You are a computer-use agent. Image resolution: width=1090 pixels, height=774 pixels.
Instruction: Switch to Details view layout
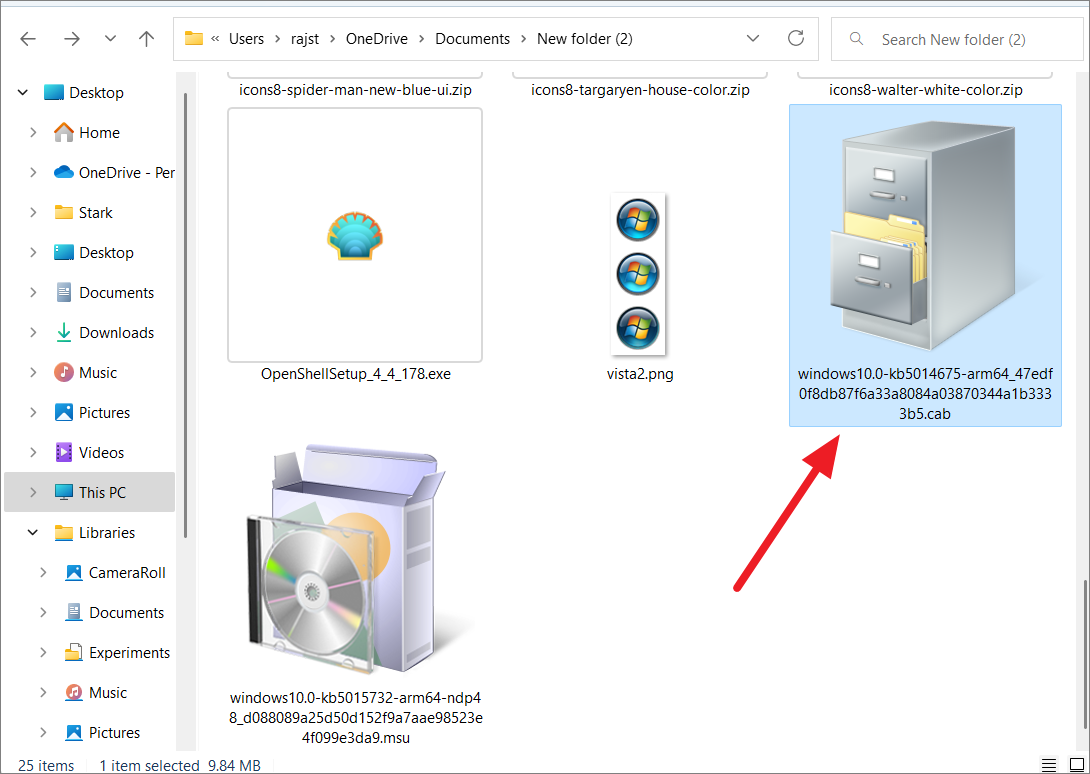tap(1049, 765)
